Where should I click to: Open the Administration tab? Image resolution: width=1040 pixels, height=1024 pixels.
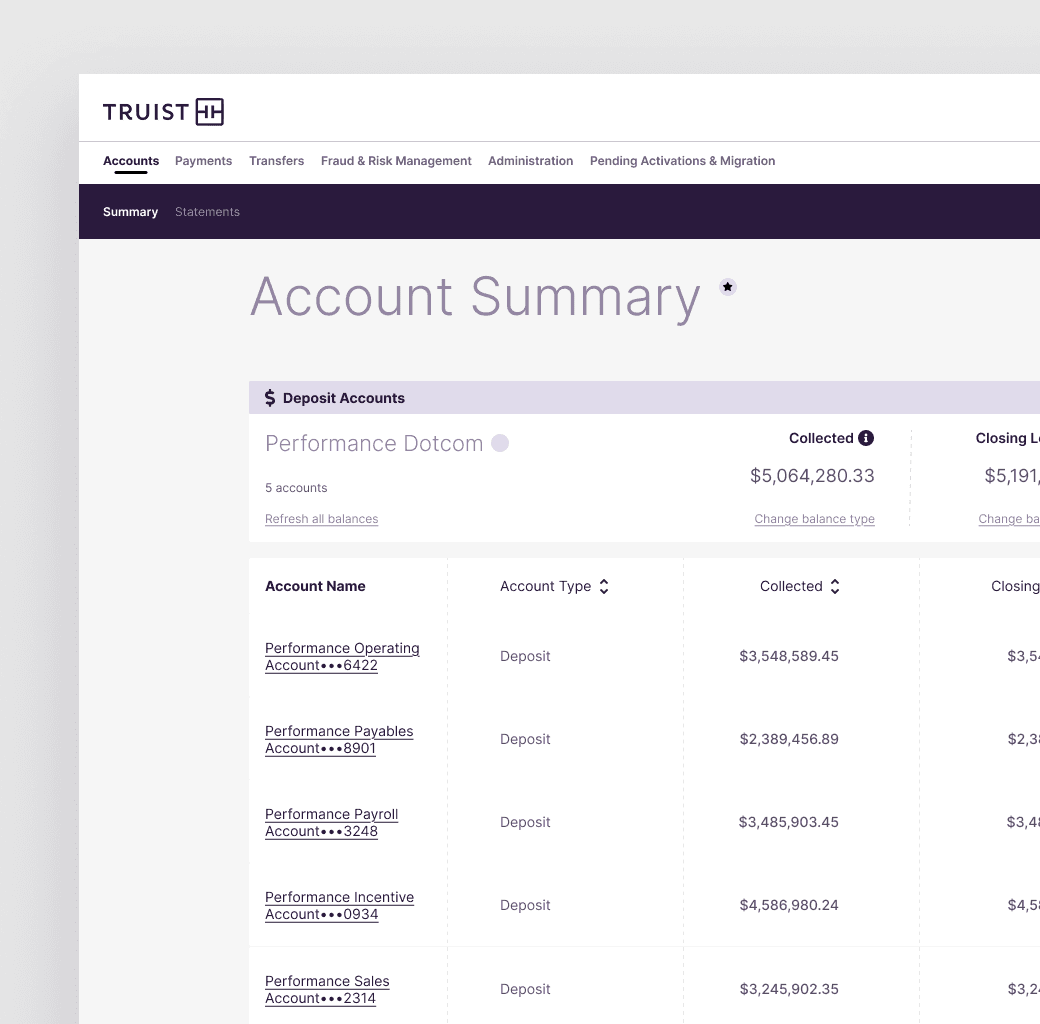pos(531,160)
